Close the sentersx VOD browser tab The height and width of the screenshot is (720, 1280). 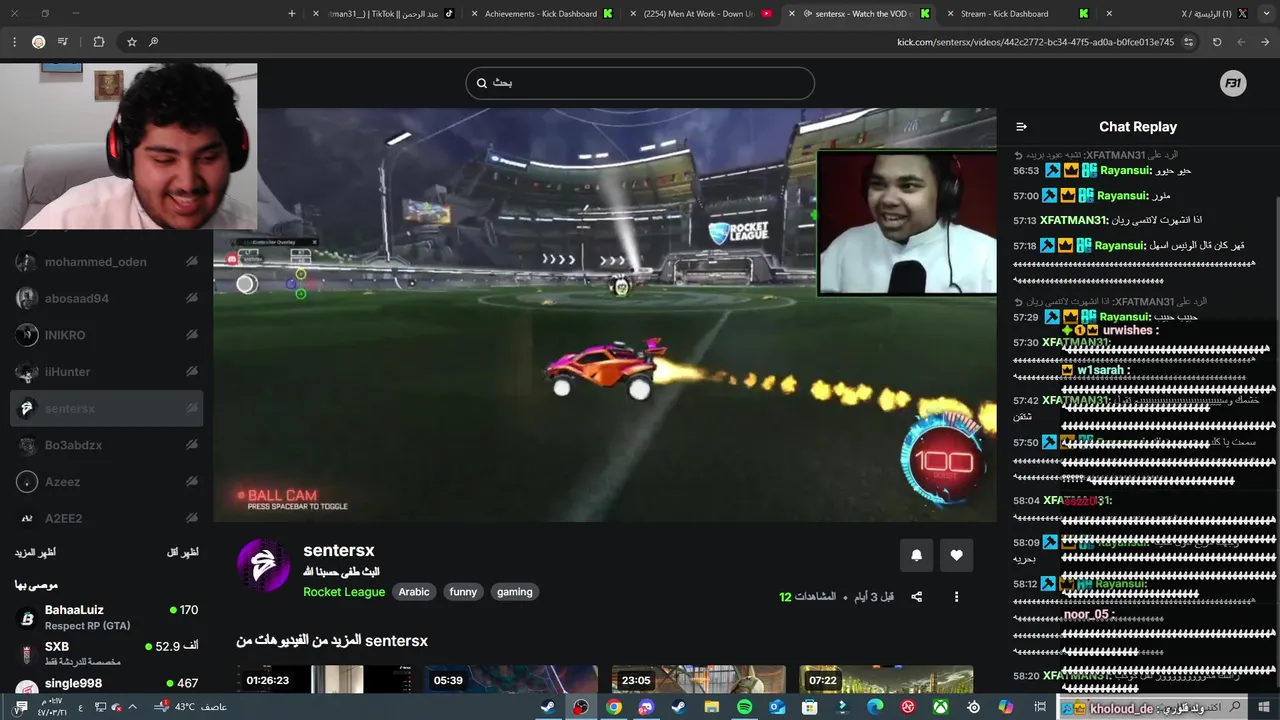pyautogui.click(x=792, y=14)
